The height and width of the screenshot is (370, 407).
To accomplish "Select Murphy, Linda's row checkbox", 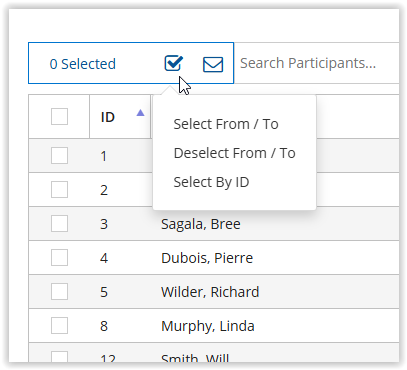I will pos(59,325).
